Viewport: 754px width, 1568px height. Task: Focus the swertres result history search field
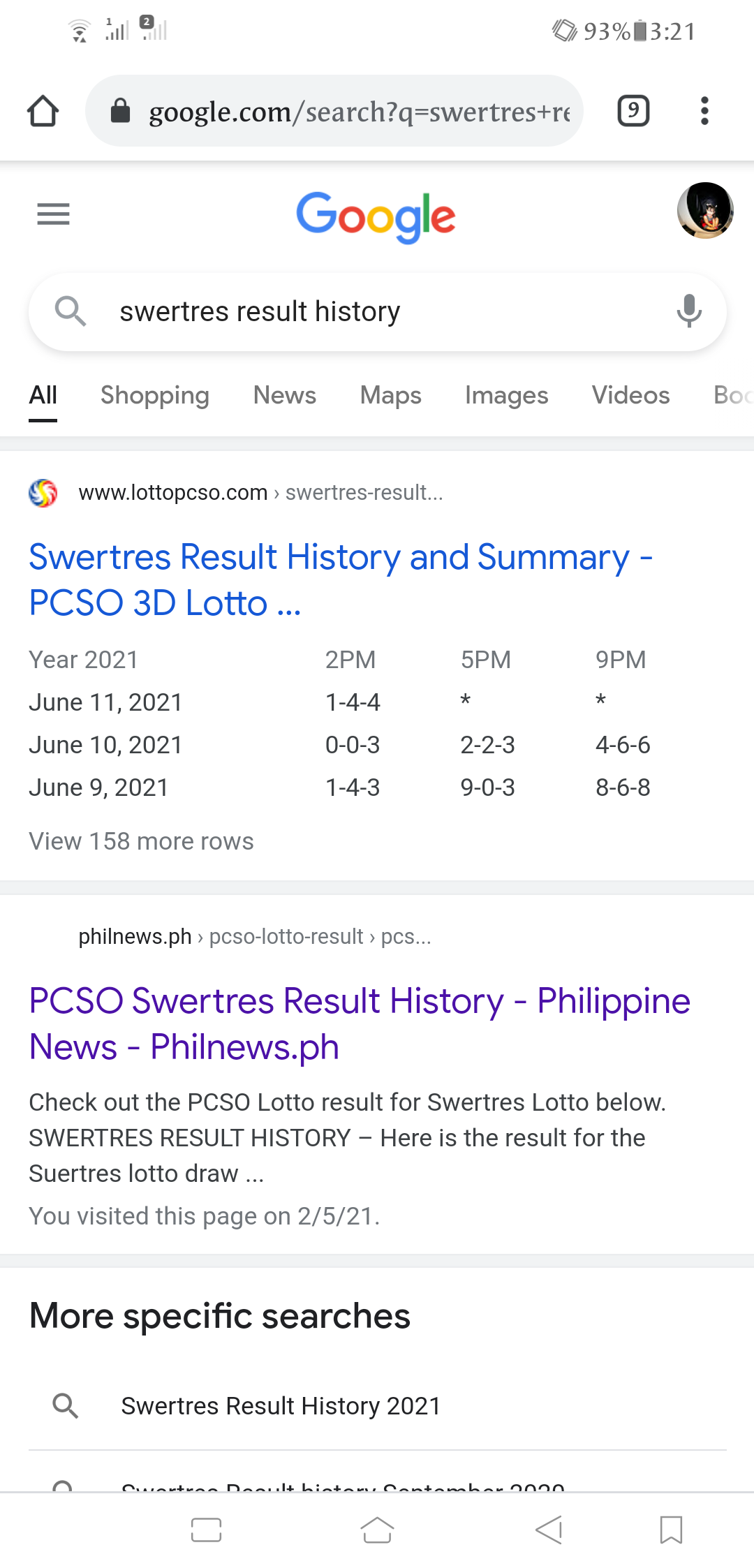coord(377,311)
